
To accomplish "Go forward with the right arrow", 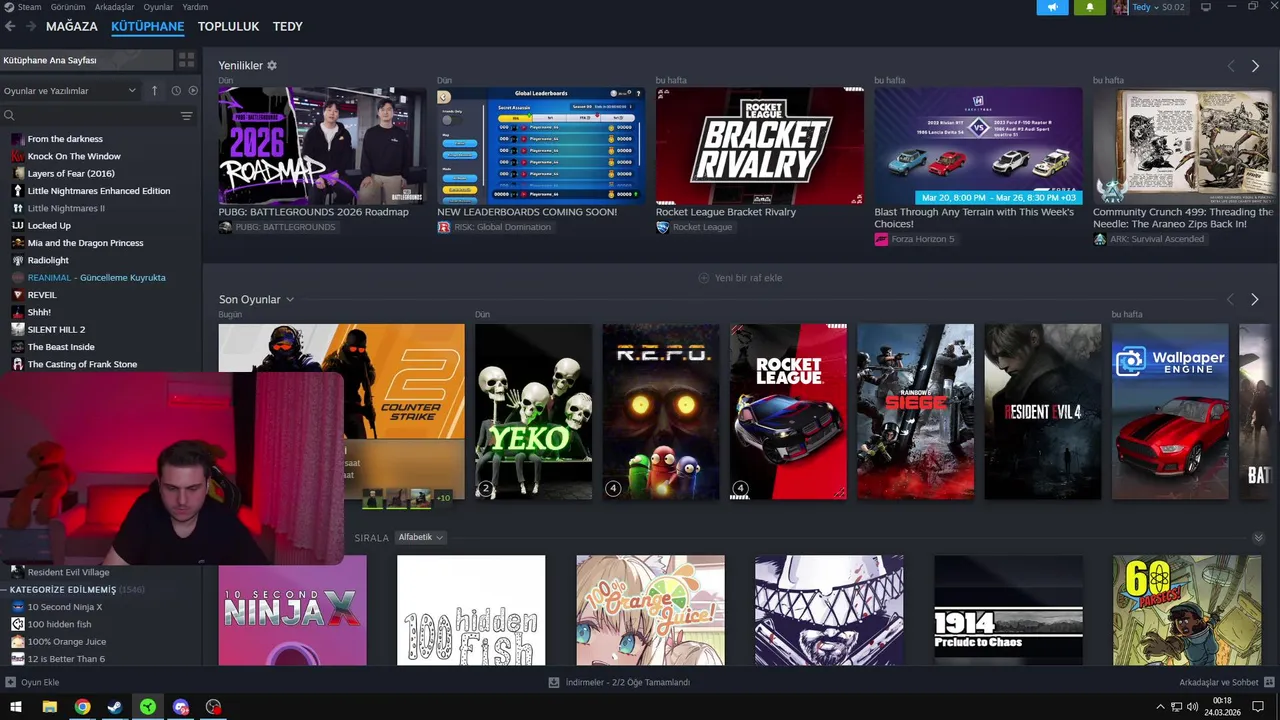I will pos(30,26).
